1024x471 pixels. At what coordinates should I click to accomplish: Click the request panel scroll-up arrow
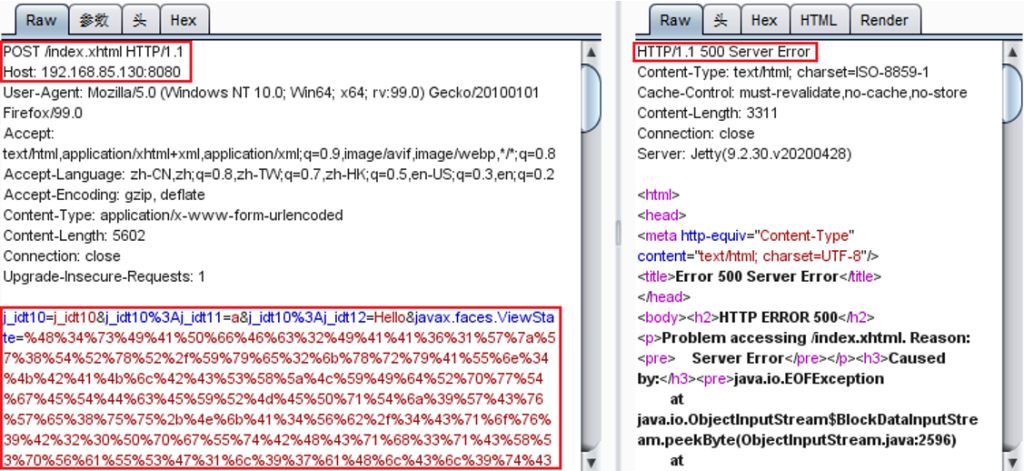591,52
